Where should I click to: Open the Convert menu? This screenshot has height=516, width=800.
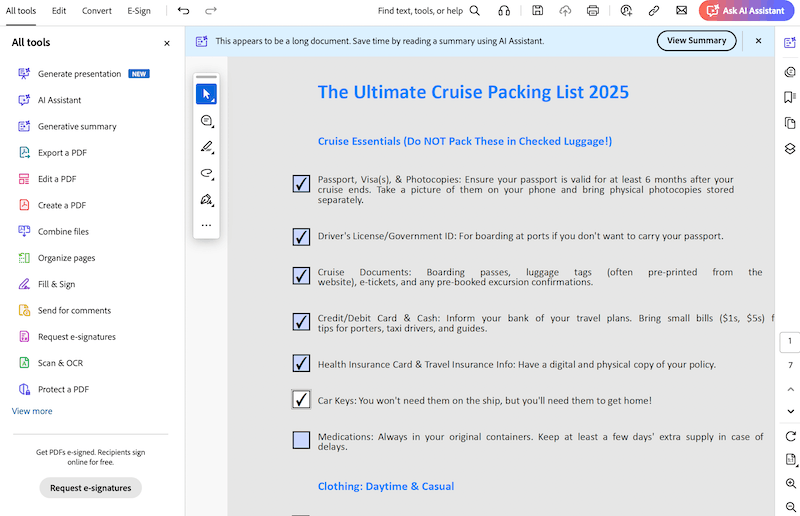coord(97,10)
